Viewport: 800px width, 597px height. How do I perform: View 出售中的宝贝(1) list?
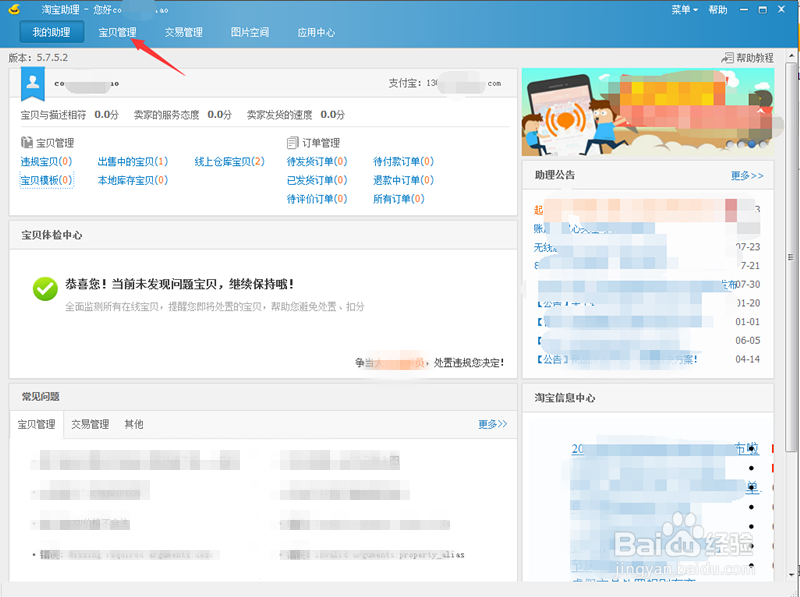click(133, 162)
